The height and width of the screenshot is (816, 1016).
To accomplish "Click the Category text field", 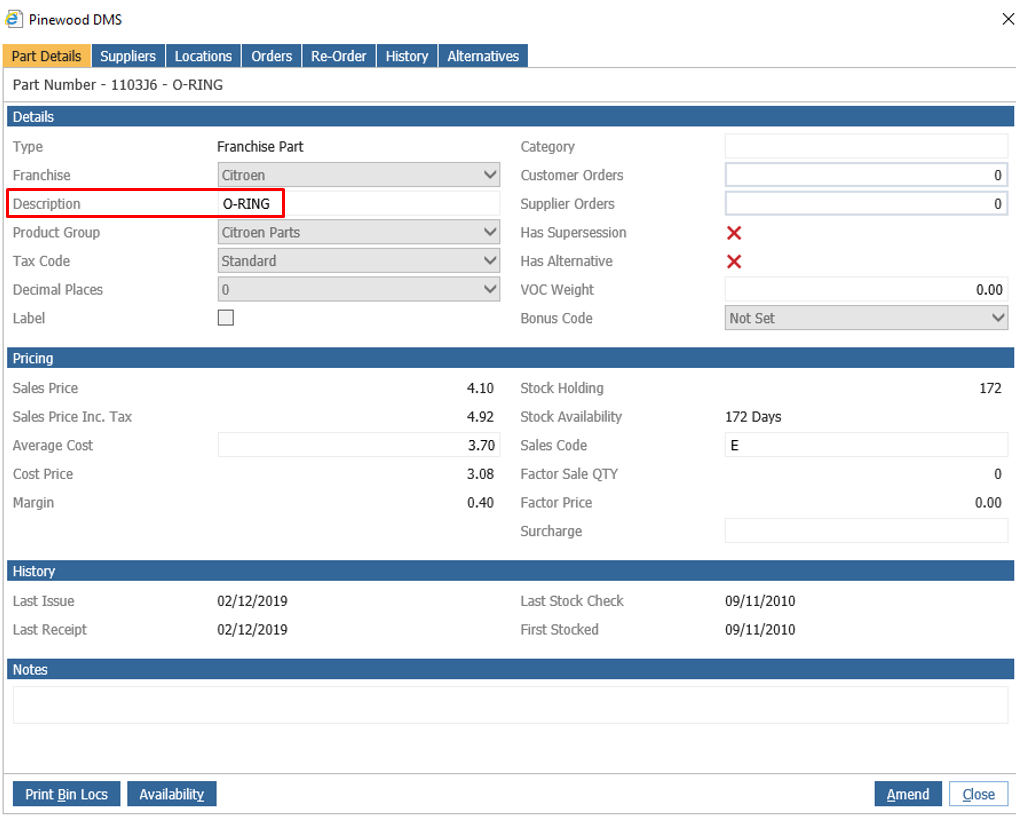I will click(x=866, y=146).
